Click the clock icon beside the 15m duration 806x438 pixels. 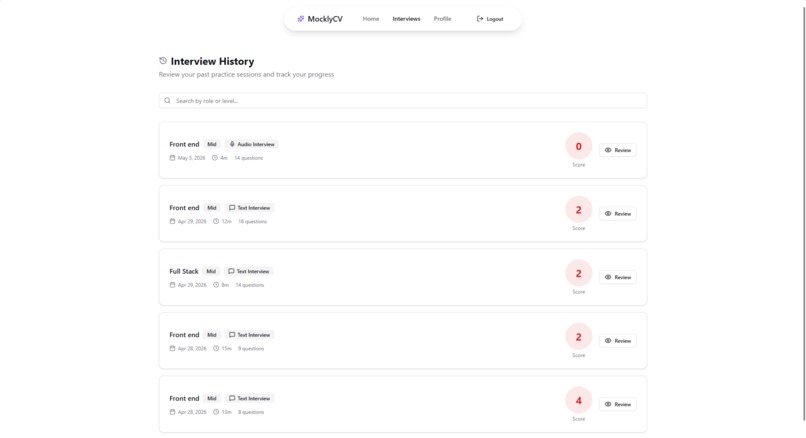pyautogui.click(x=216, y=349)
